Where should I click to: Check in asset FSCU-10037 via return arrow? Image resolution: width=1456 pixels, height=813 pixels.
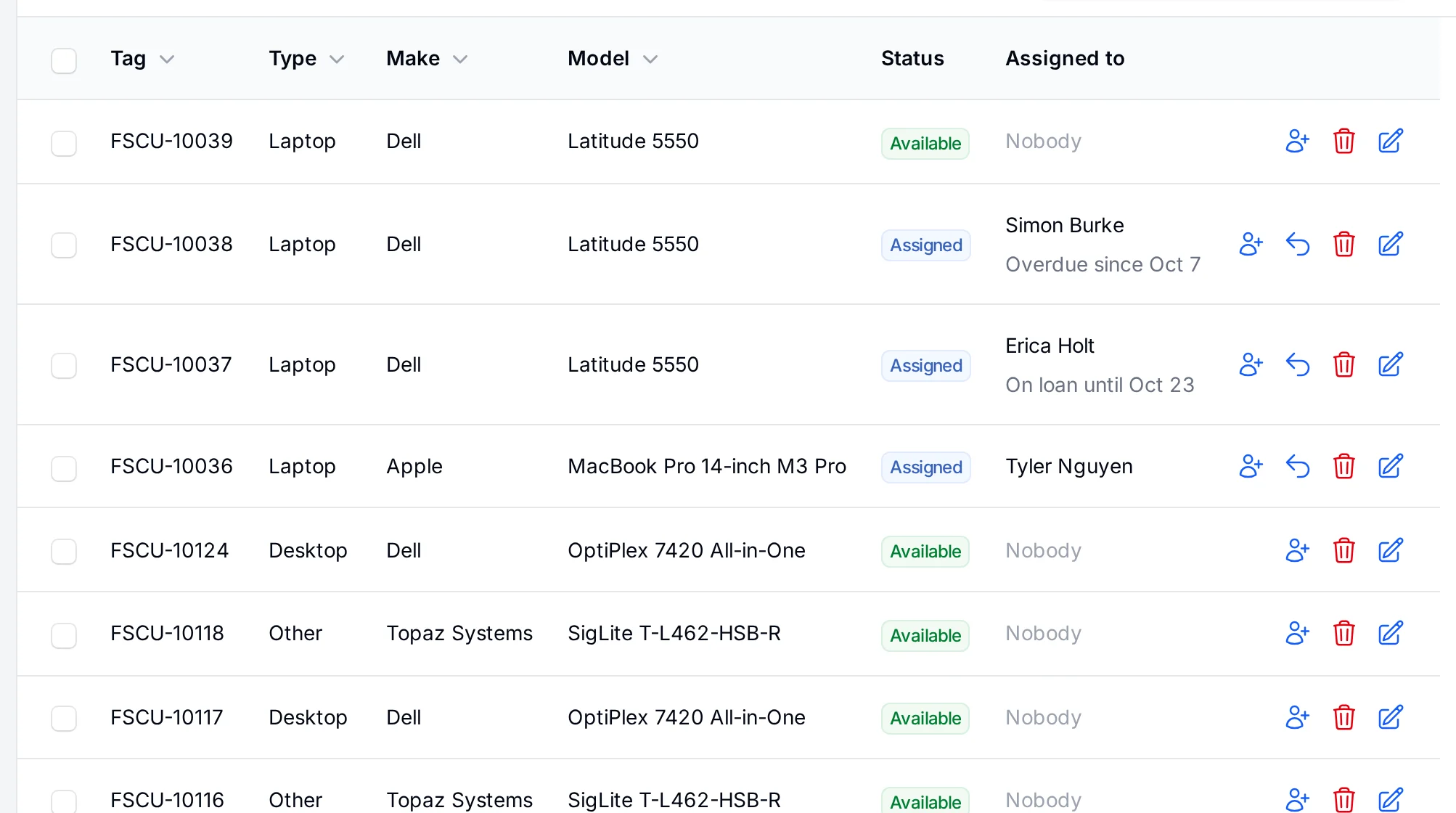tap(1297, 364)
